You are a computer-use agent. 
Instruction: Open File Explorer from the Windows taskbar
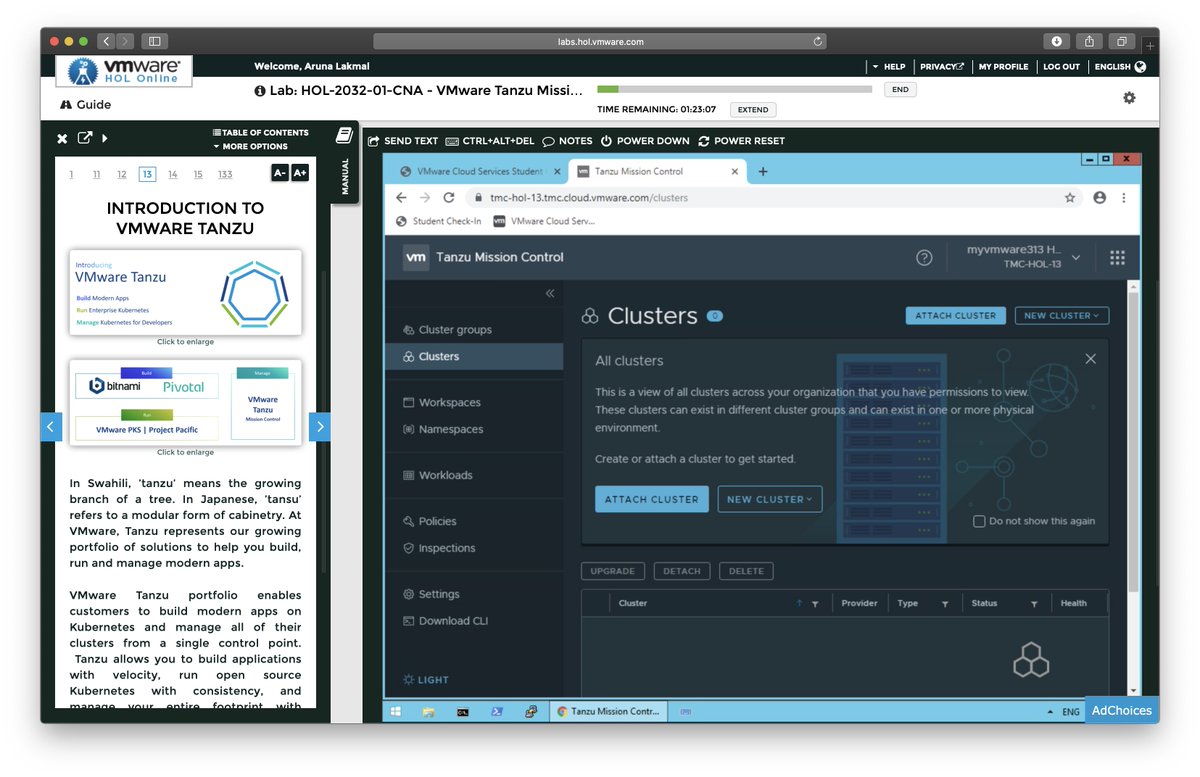428,712
